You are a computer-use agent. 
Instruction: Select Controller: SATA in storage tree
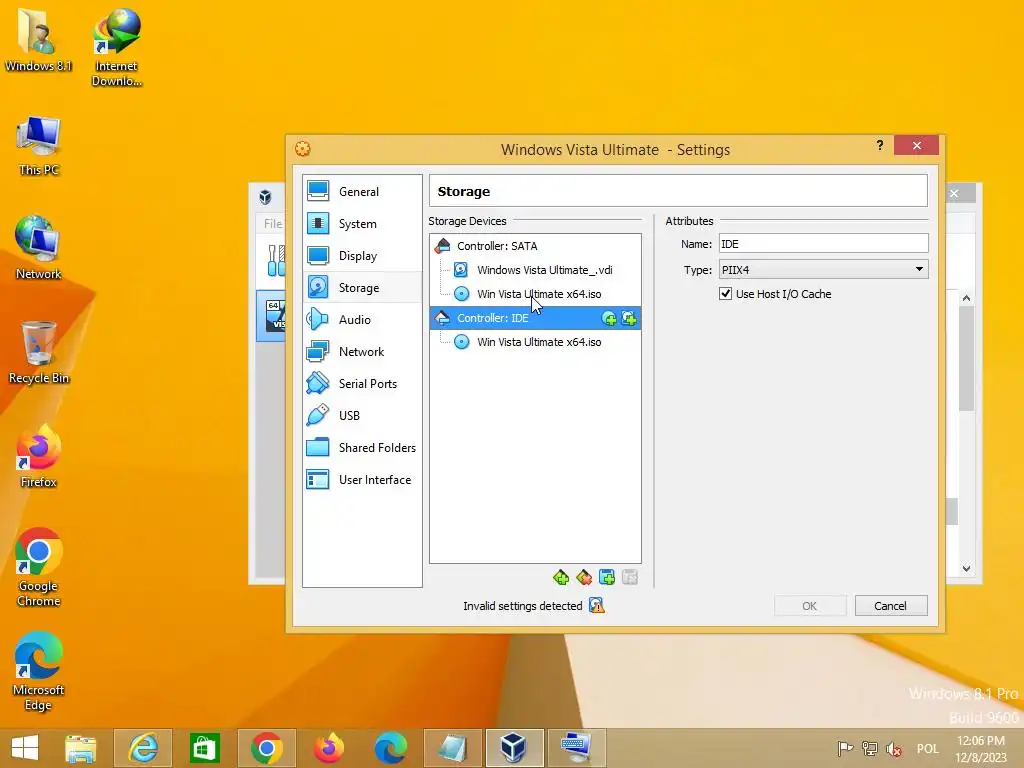coord(535,246)
